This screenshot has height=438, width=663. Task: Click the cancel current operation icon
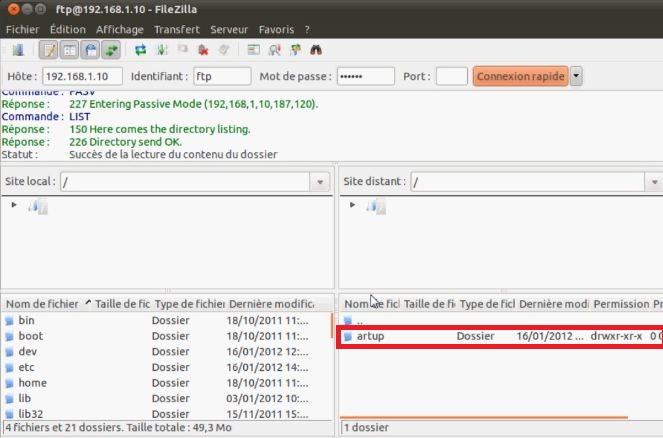(182, 50)
